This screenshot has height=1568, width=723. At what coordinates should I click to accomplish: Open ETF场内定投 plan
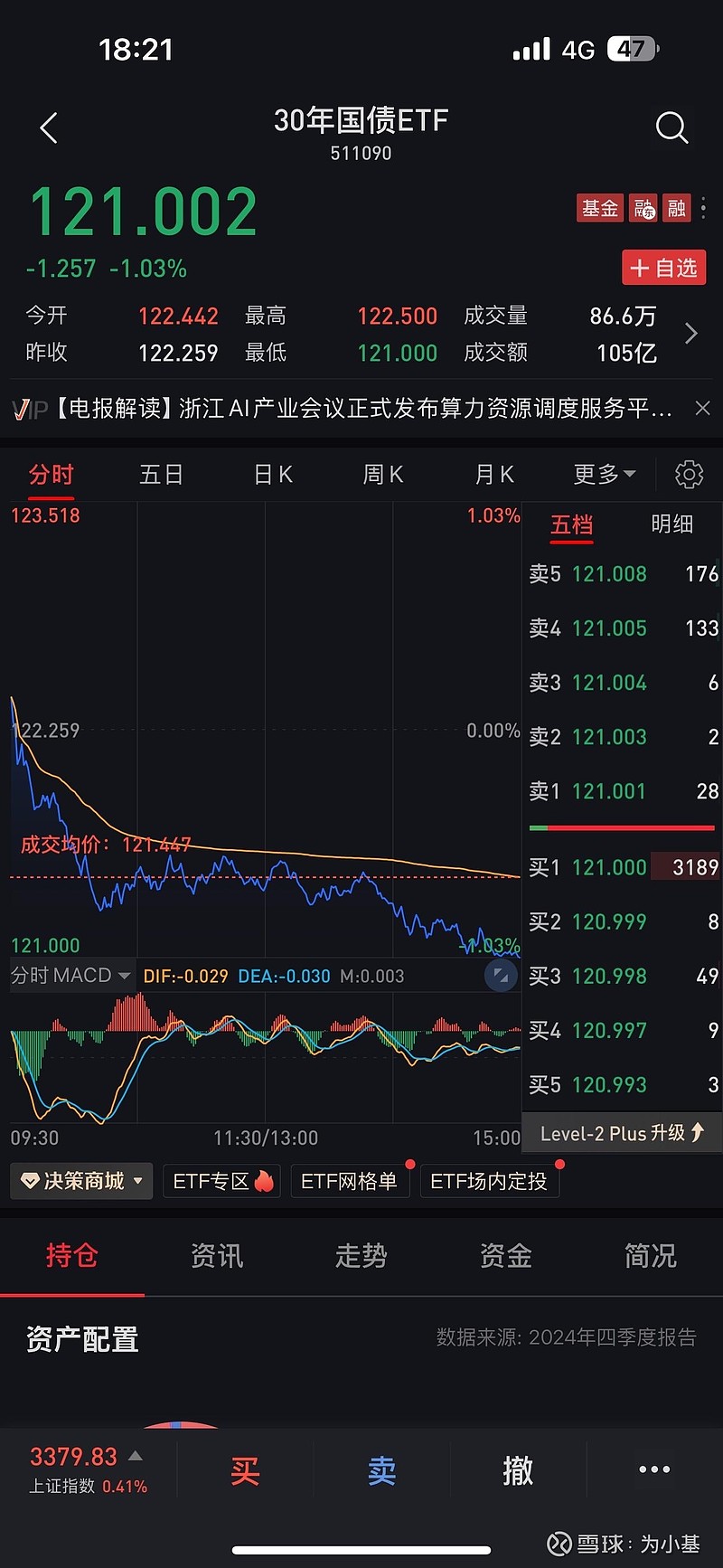tap(489, 1181)
